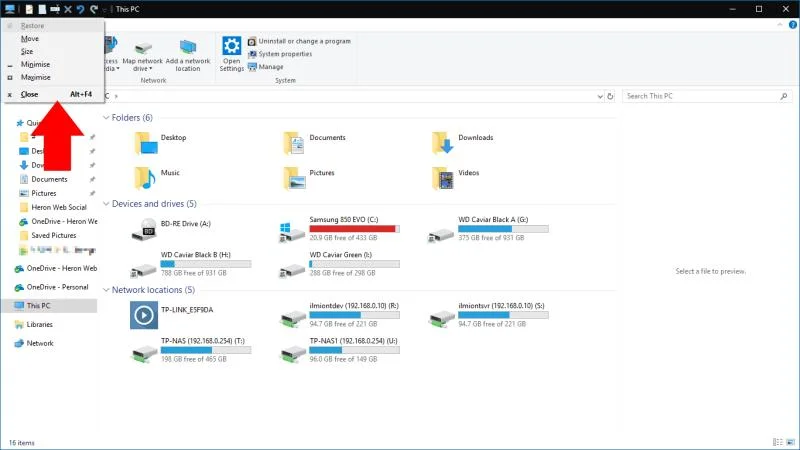Screen dimensions: 800x450
Task: Choose Close Alt+F4 menu entry
Action: 54,94
